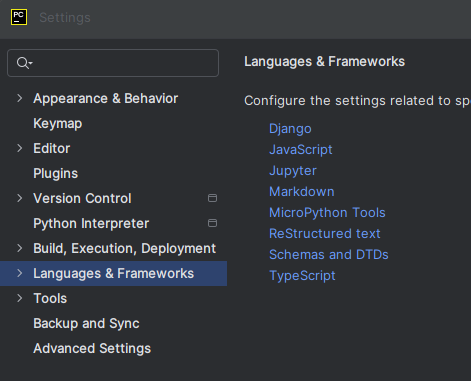
Task: Open Advanced Settings page
Action: pos(92,348)
